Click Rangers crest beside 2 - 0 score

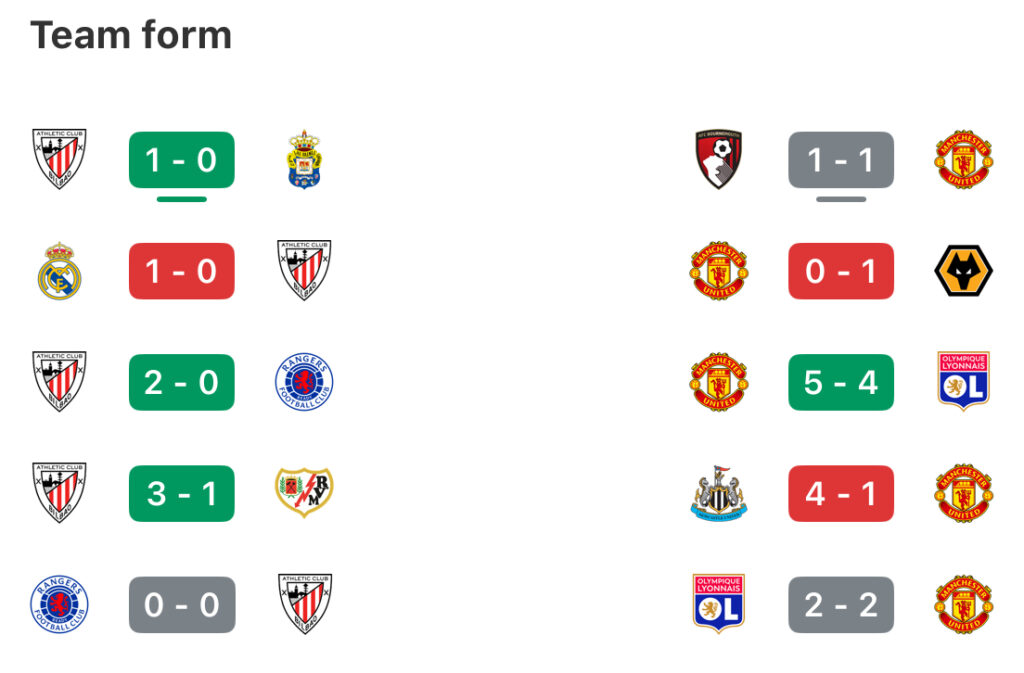pos(304,382)
